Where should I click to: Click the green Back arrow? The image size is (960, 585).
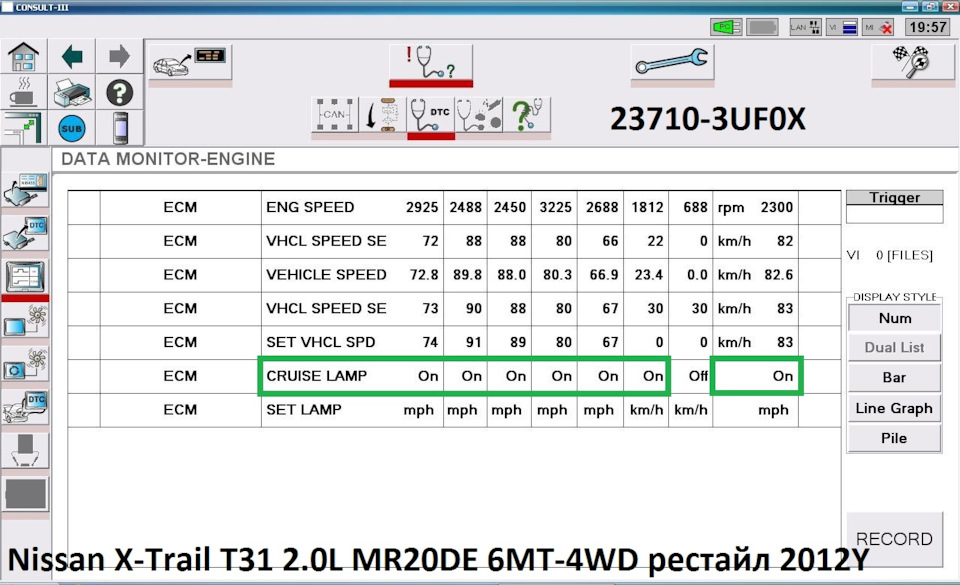[72, 57]
